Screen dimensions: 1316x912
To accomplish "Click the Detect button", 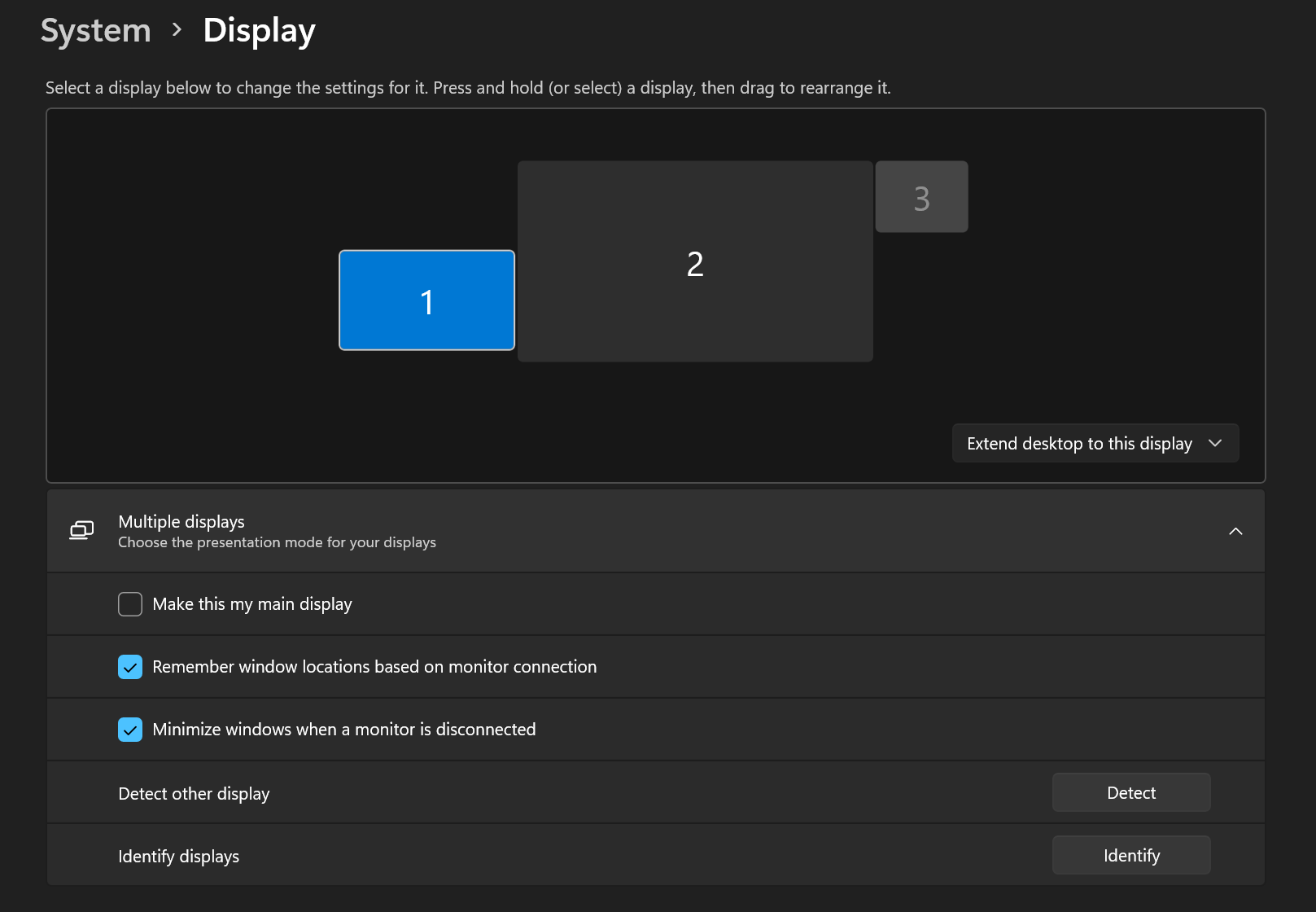I will click(x=1131, y=792).
